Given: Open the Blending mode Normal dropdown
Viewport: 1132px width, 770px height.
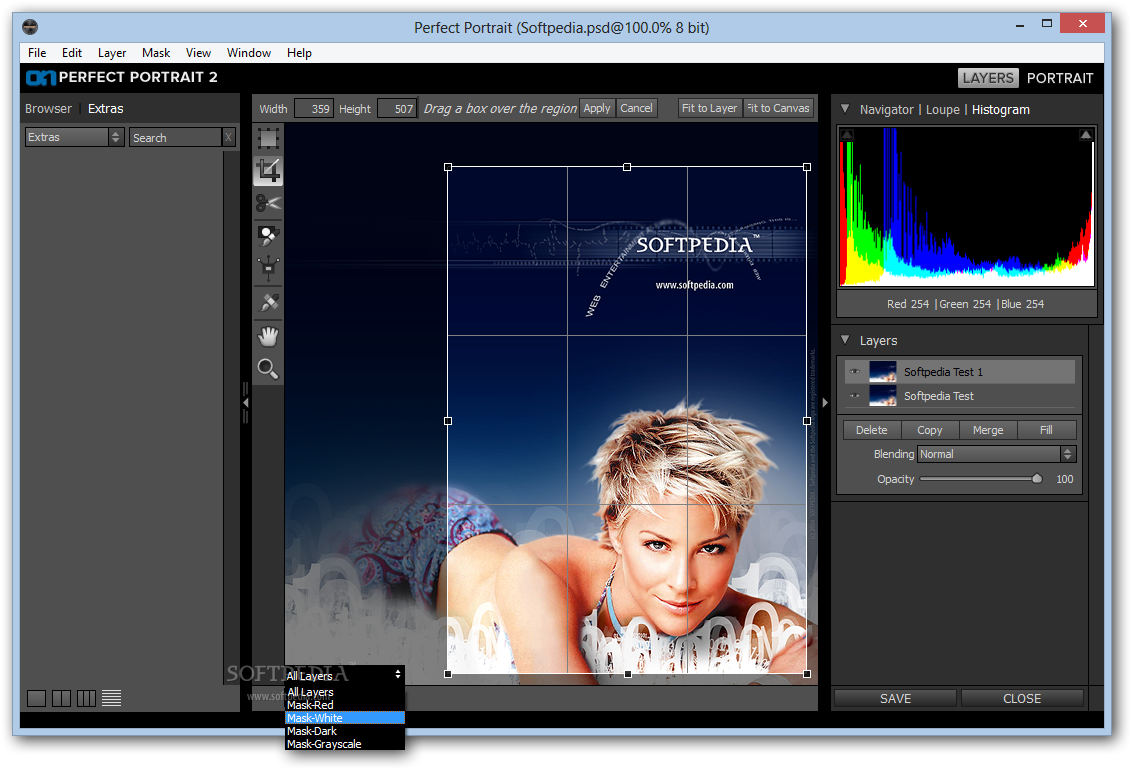Looking at the screenshot, I should point(996,454).
